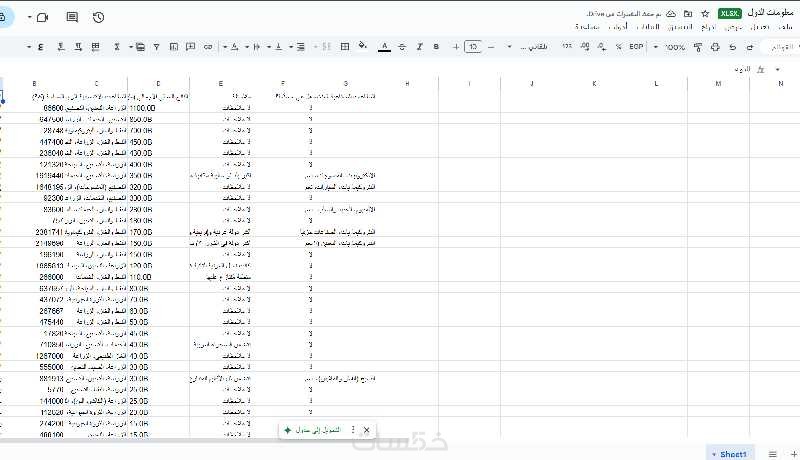Click the table-like toolbar icon

coord(95,47)
